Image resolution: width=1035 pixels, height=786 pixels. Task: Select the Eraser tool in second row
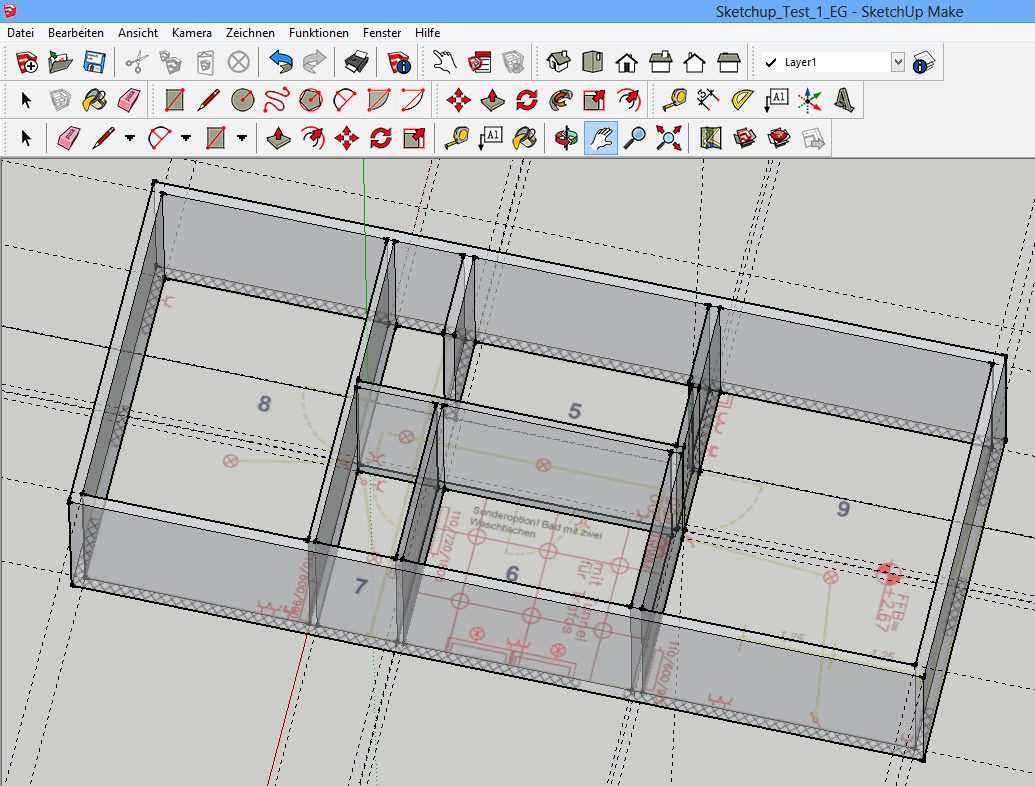click(129, 100)
